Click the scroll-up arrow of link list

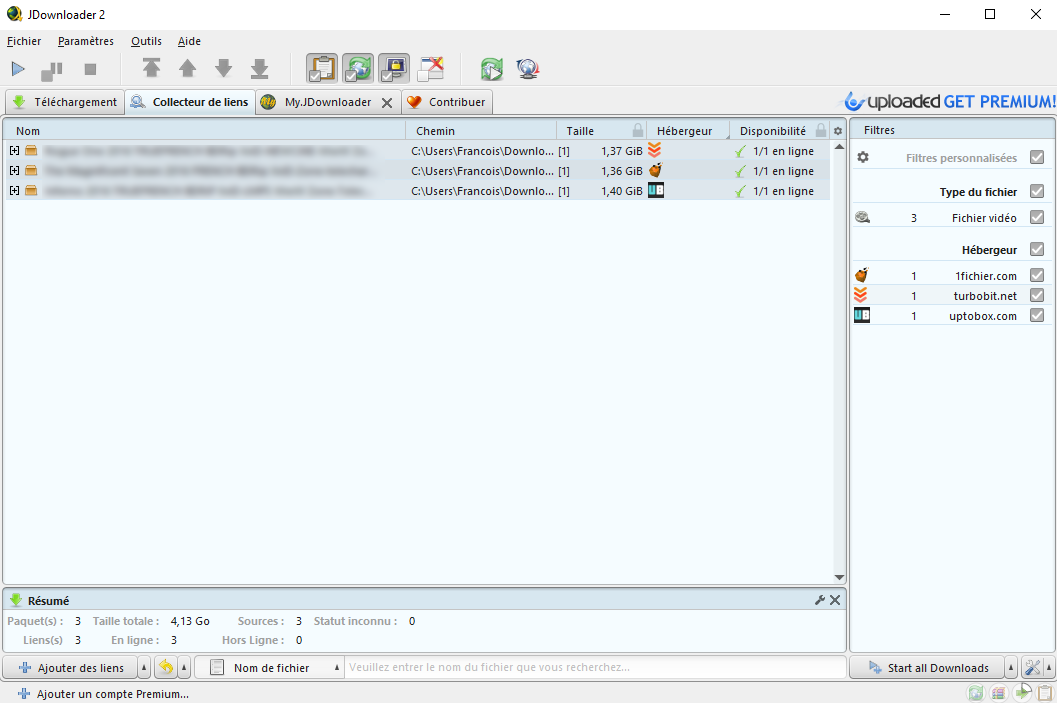pyautogui.click(x=839, y=146)
